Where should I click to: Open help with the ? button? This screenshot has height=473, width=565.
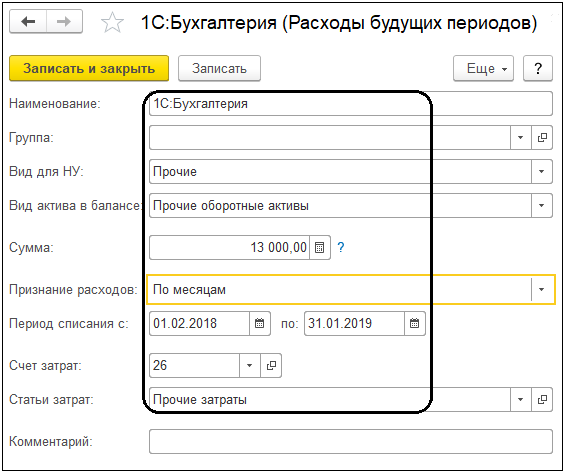click(538, 68)
